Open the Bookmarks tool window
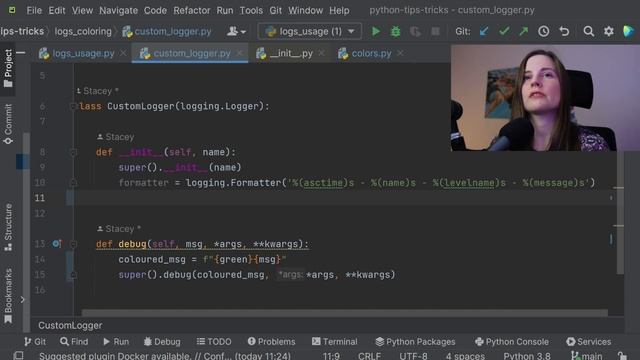This screenshot has height=360, width=640. point(8,296)
